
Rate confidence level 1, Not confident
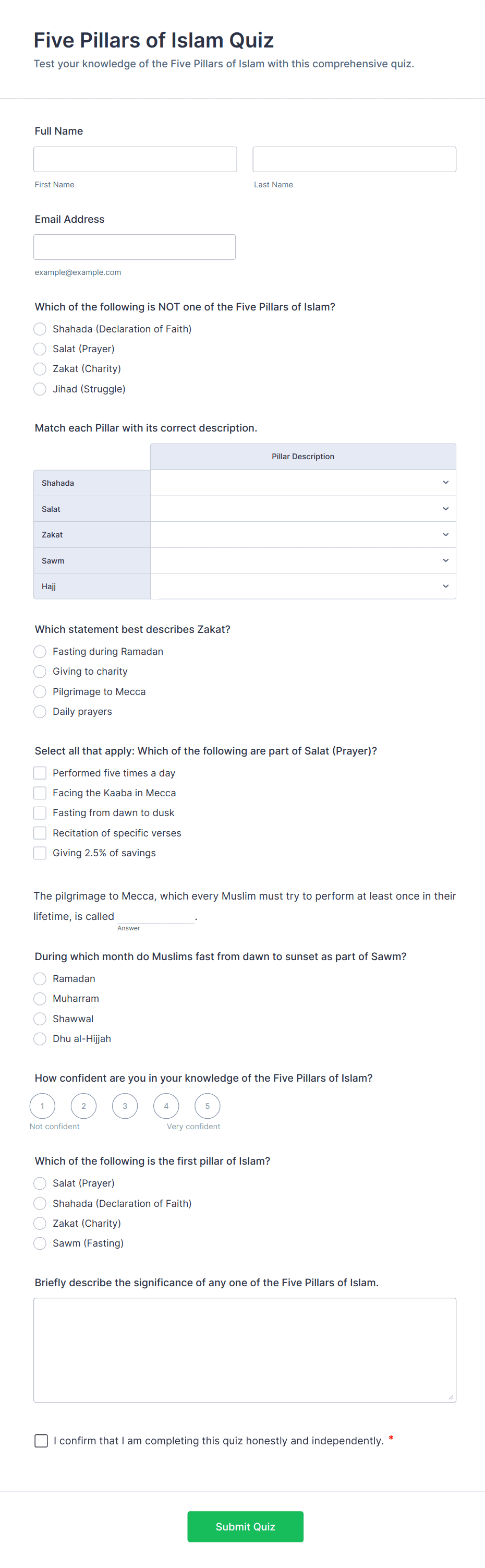43,1106
